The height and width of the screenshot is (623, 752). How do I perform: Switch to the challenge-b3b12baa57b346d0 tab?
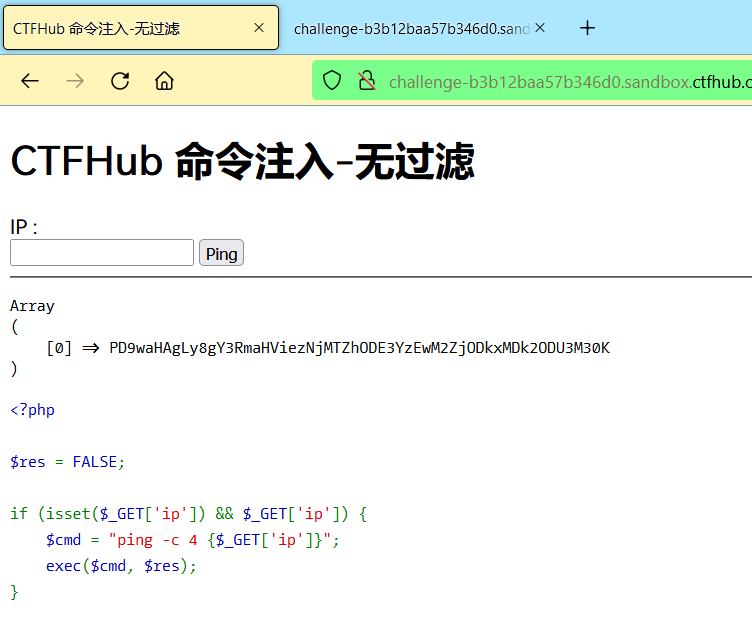click(417, 28)
